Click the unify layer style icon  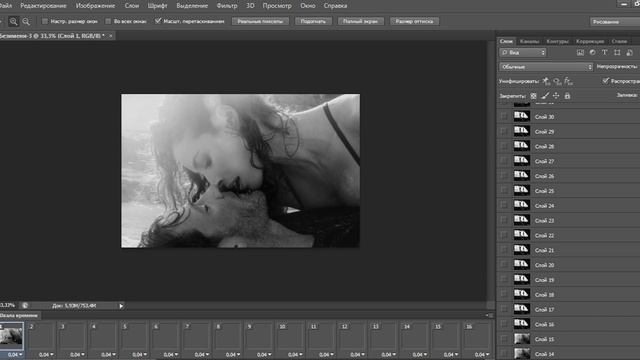pyautogui.click(x=568, y=81)
